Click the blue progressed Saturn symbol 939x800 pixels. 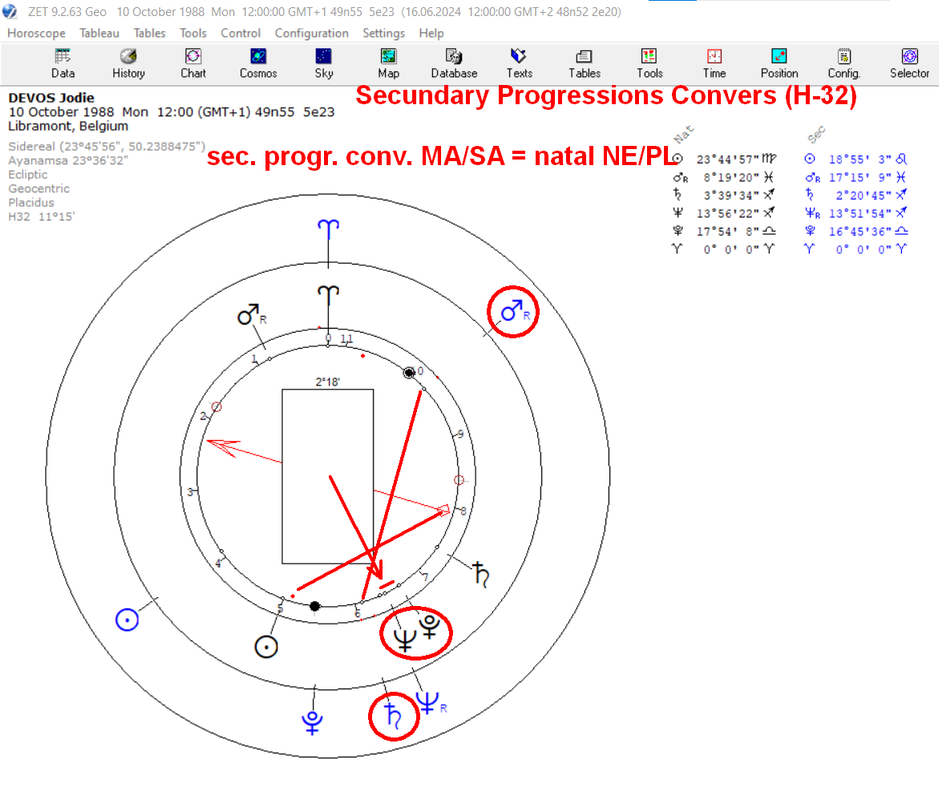coord(393,716)
